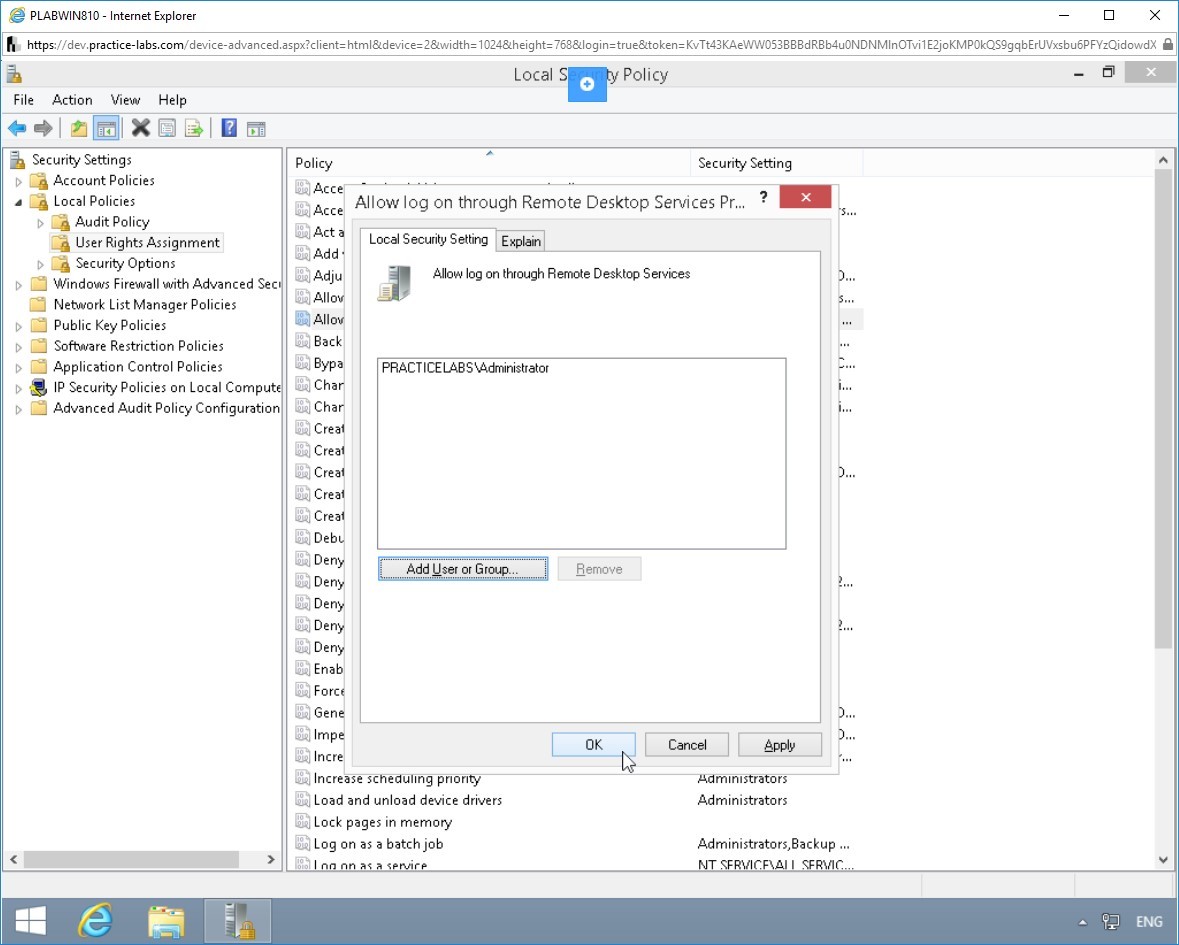Viewport: 1179px width, 945px height.
Task: Select the Local Security Setting tab
Action: [x=428, y=239]
